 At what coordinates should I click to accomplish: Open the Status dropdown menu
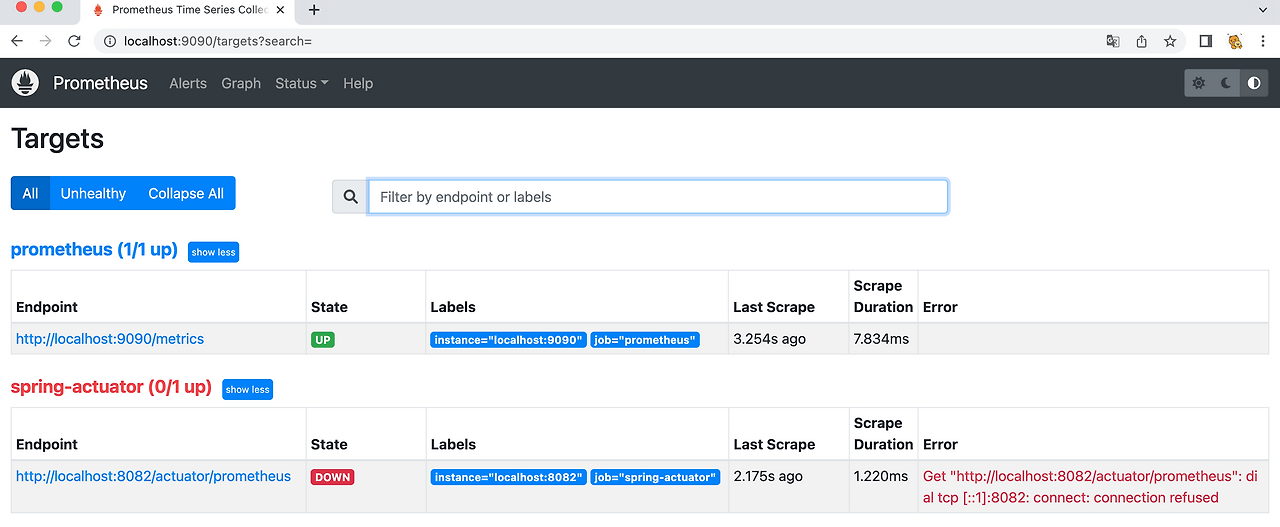(301, 84)
